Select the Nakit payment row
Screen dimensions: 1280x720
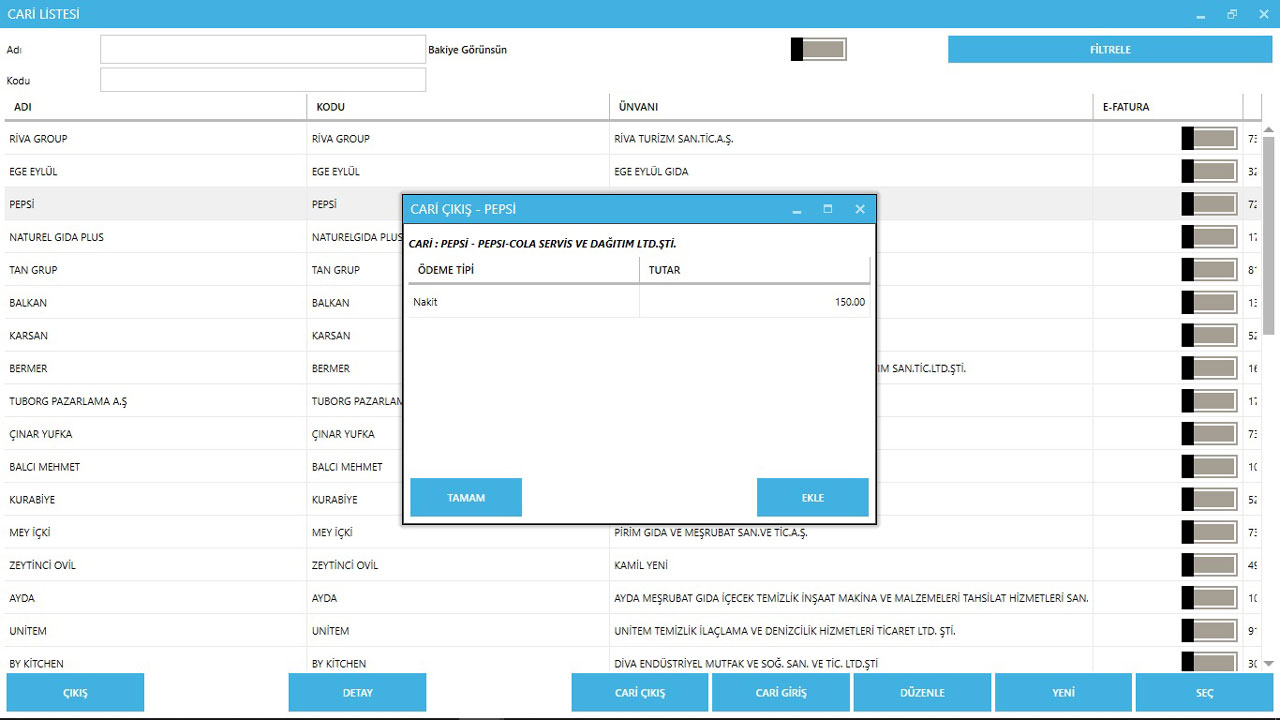click(x=640, y=302)
